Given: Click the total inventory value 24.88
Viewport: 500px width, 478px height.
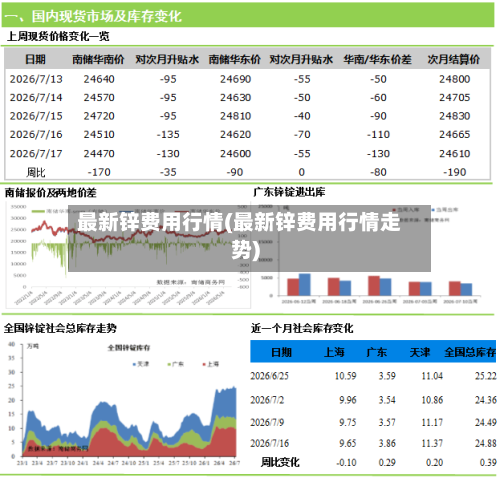Looking at the screenshot, I should [486, 443].
